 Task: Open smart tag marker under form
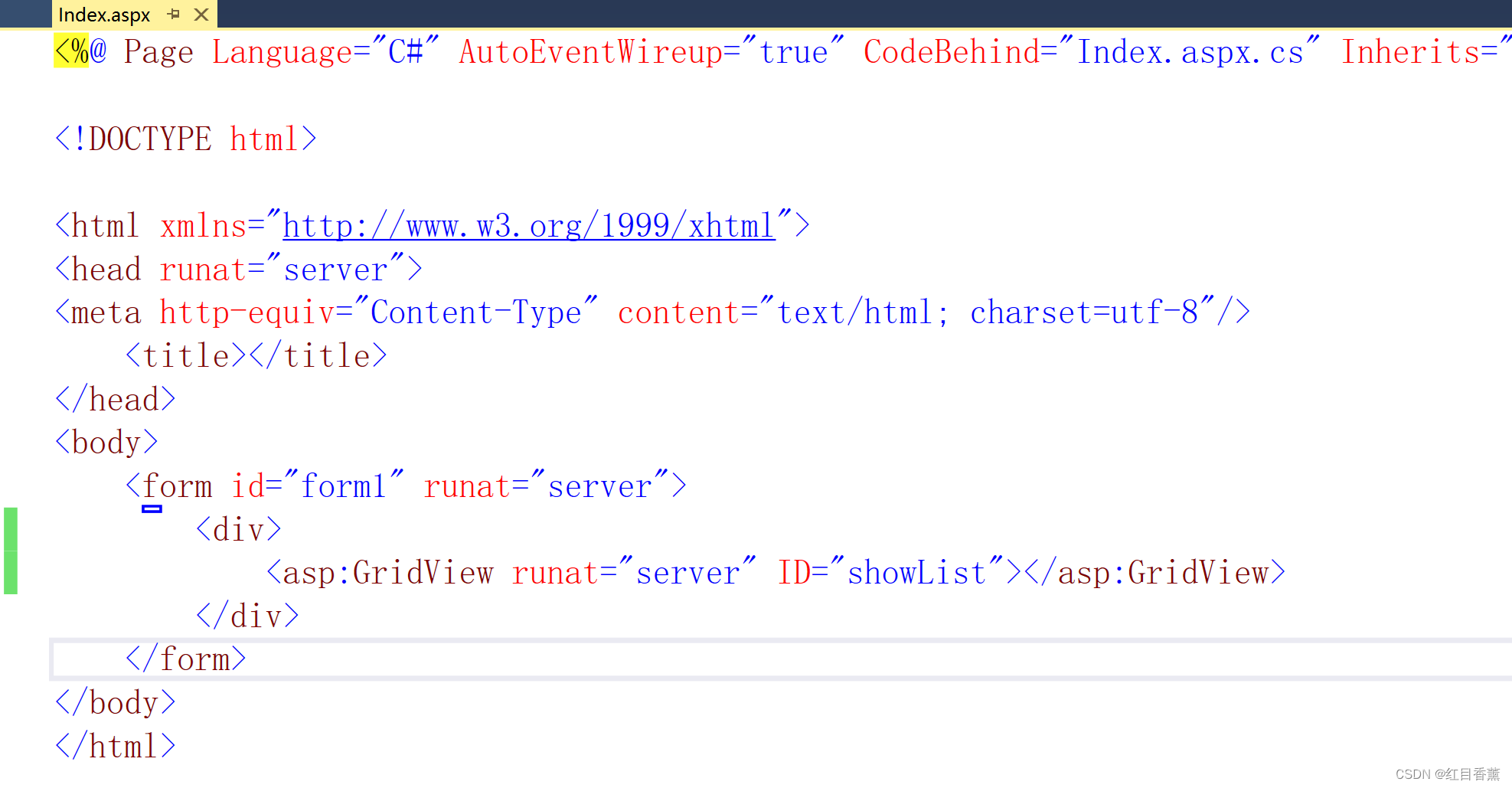point(152,508)
